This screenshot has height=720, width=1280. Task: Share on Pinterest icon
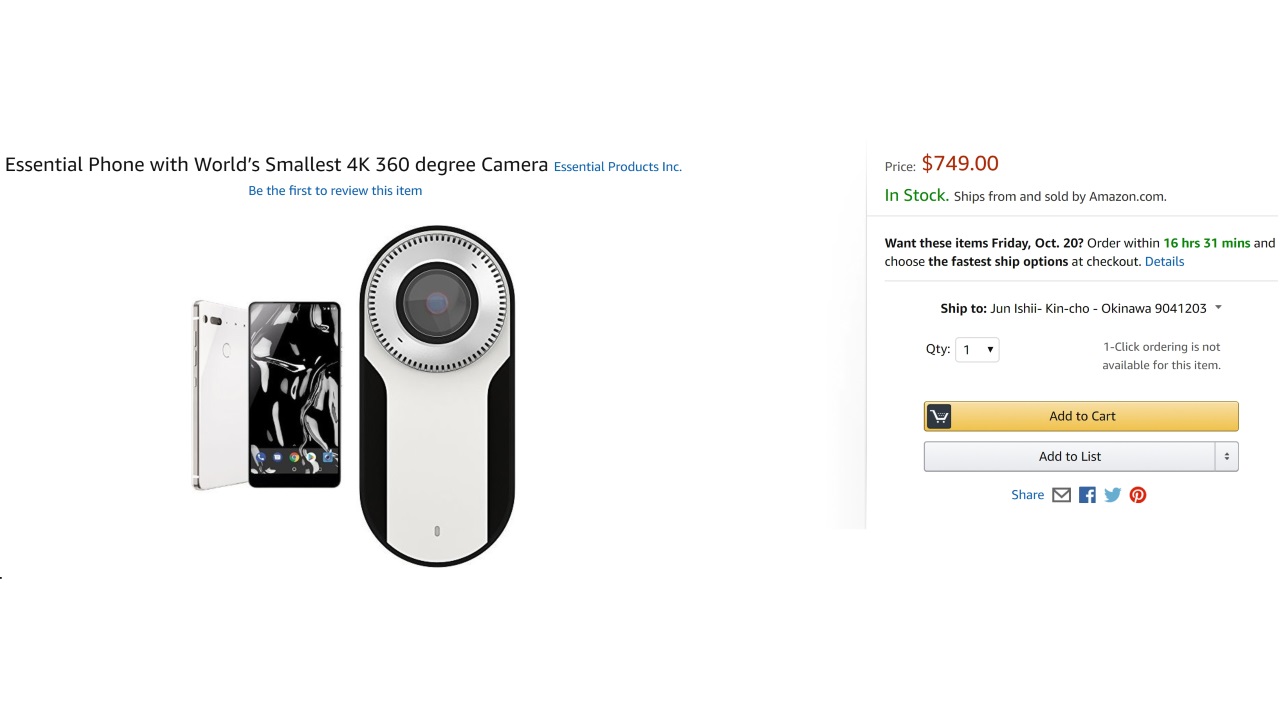(1138, 495)
